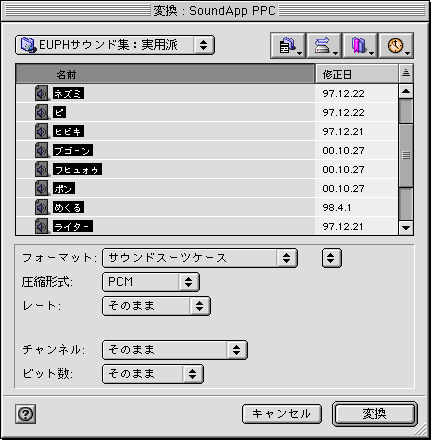Screen dimensions: 431x440
Task: Click sound file icon for ブゴーン
Action: point(41,150)
